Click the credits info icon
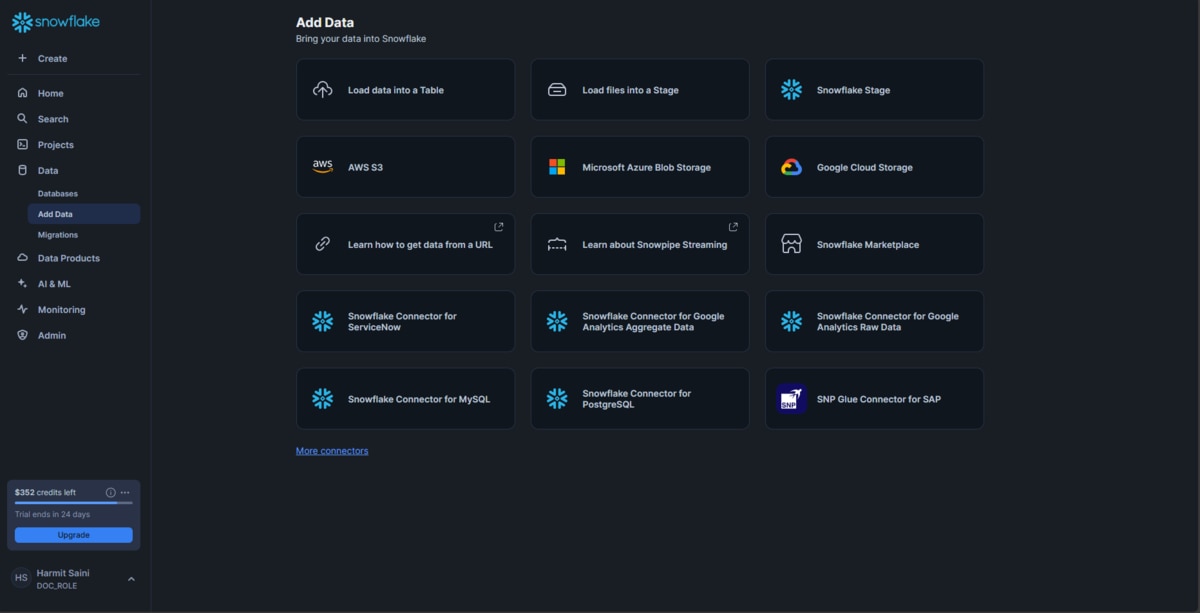This screenshot has height=613, width=1200. (110, 493)
